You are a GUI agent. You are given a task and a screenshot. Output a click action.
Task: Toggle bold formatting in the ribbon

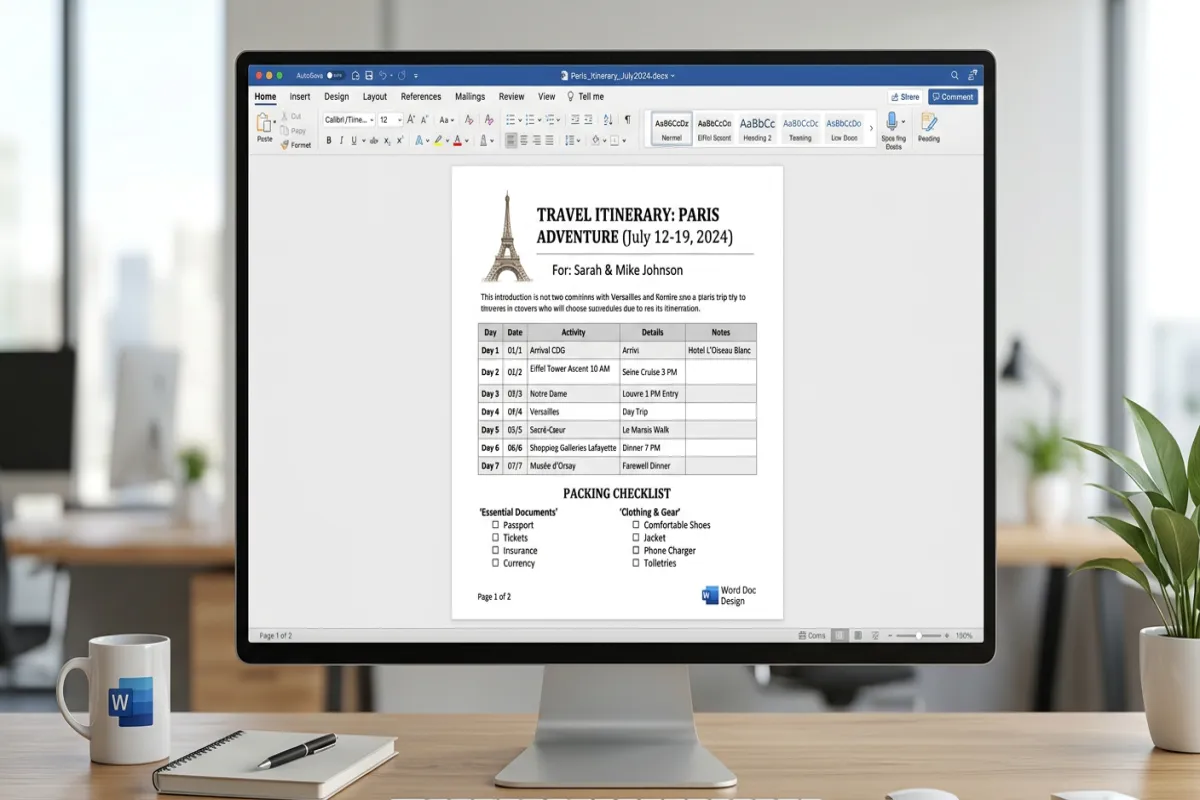pyautogui.click(x=328, y=140)
